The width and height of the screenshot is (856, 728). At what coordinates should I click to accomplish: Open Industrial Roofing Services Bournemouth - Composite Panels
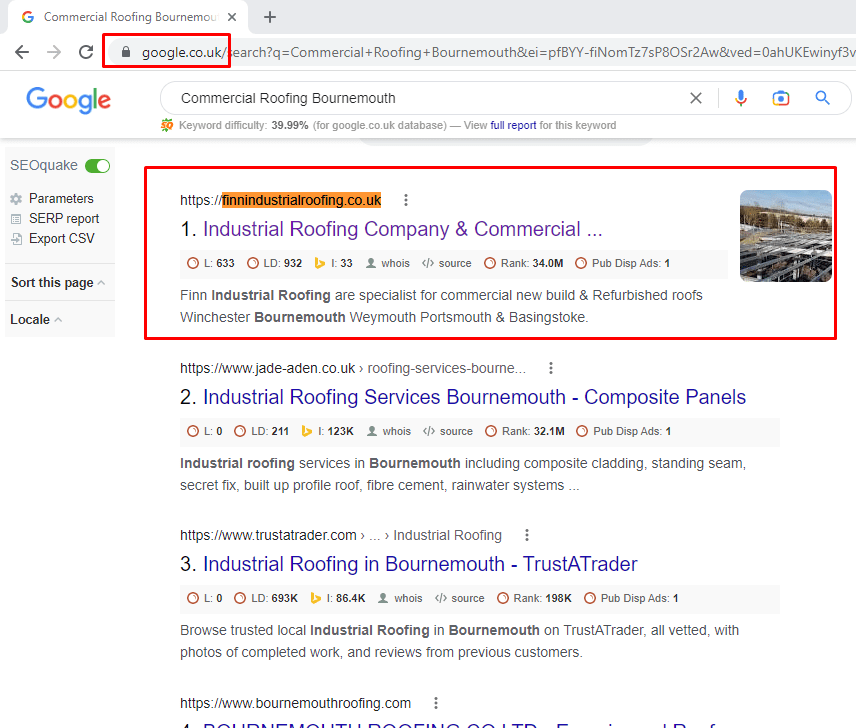coord(474,398)
